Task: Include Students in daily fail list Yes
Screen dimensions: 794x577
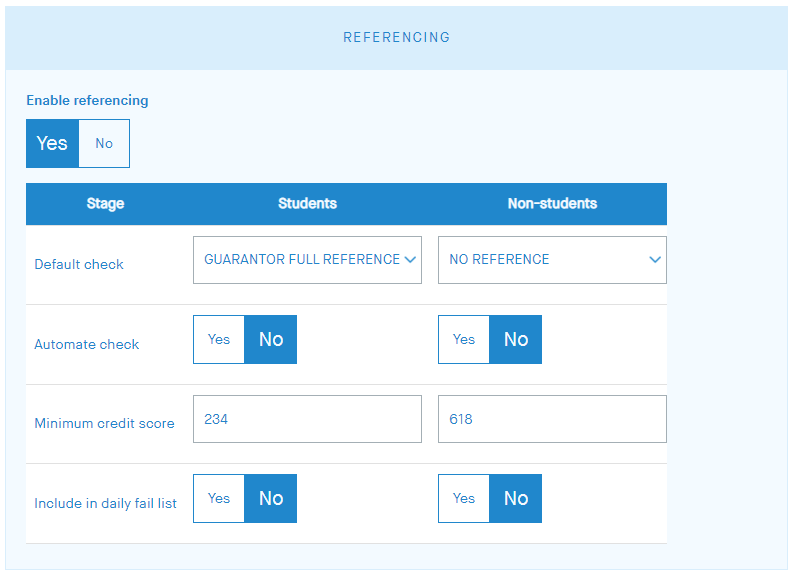Action: pyautogui.click(x=219, y=499)
